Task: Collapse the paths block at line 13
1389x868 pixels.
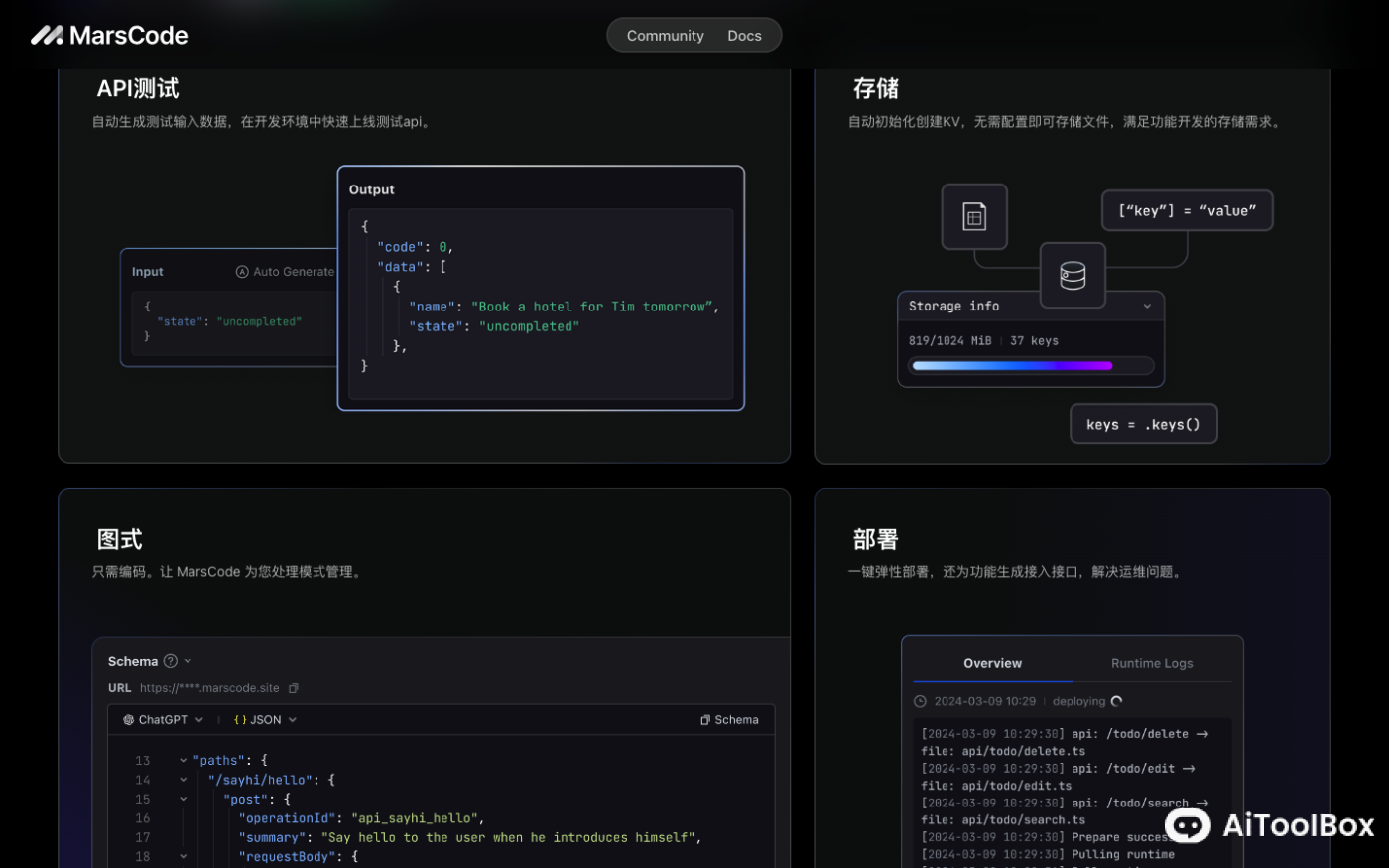Action: [x=182, y=760]
